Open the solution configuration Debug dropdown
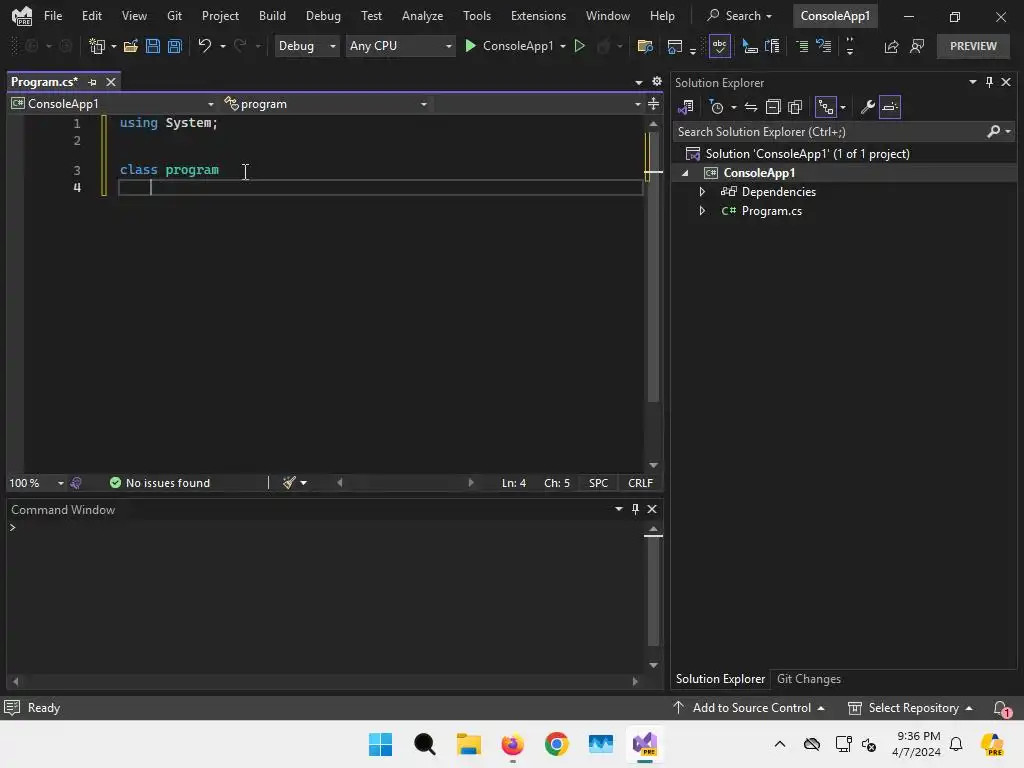Screen dimensions: 1024x768 (x=306, y=46)
